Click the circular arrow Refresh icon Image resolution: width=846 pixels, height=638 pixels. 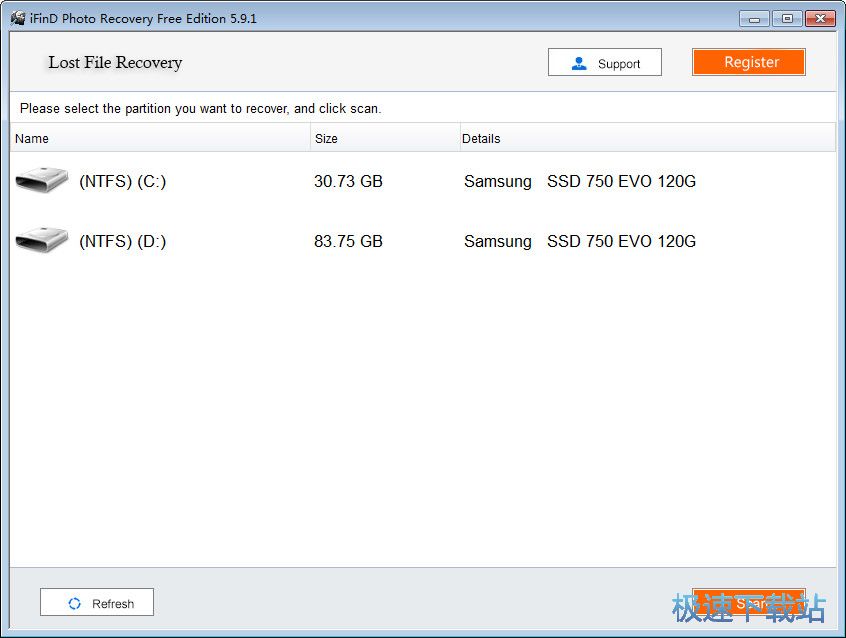[x=74, y=603]
